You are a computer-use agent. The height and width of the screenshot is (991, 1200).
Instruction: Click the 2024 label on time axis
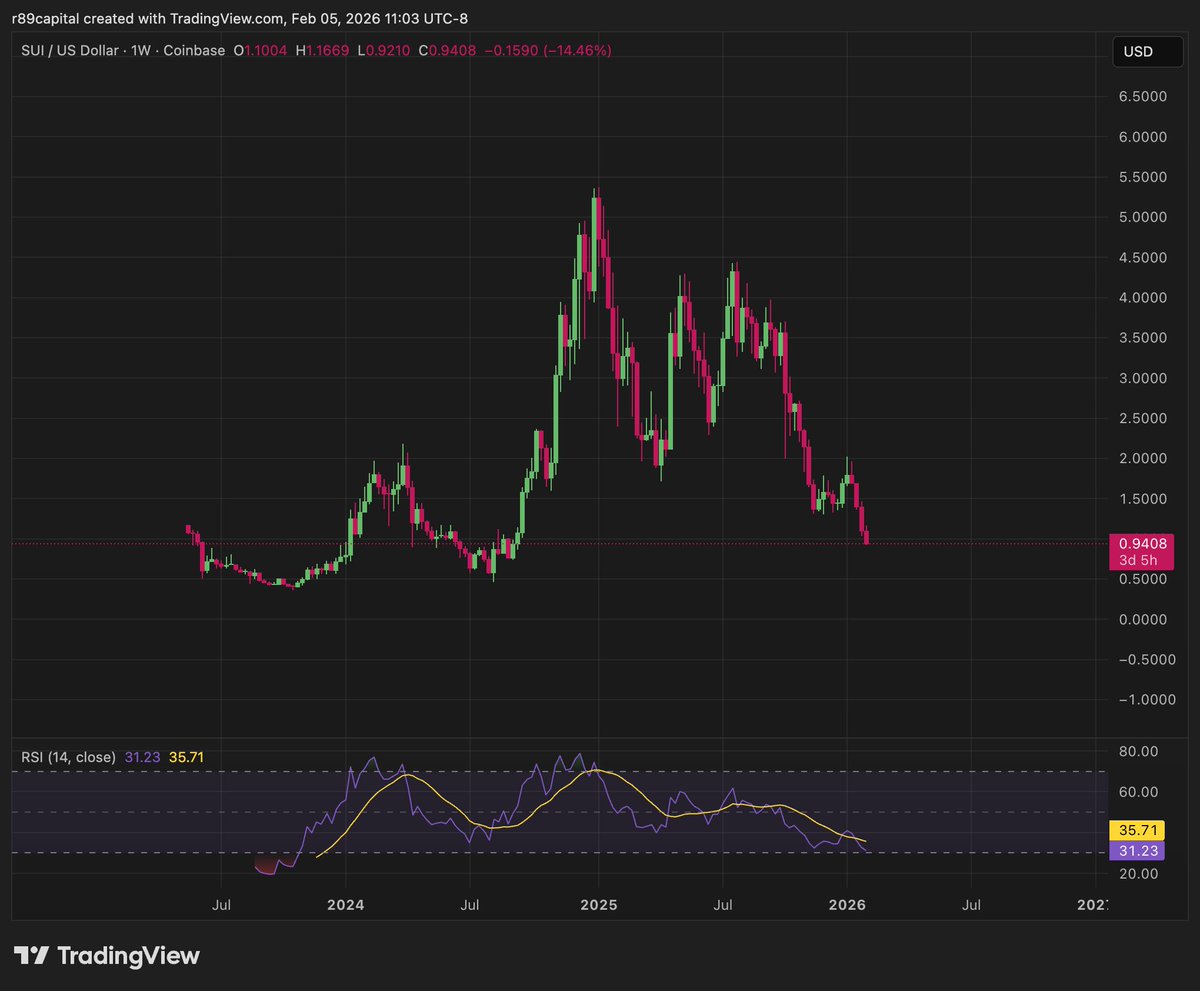344,905
